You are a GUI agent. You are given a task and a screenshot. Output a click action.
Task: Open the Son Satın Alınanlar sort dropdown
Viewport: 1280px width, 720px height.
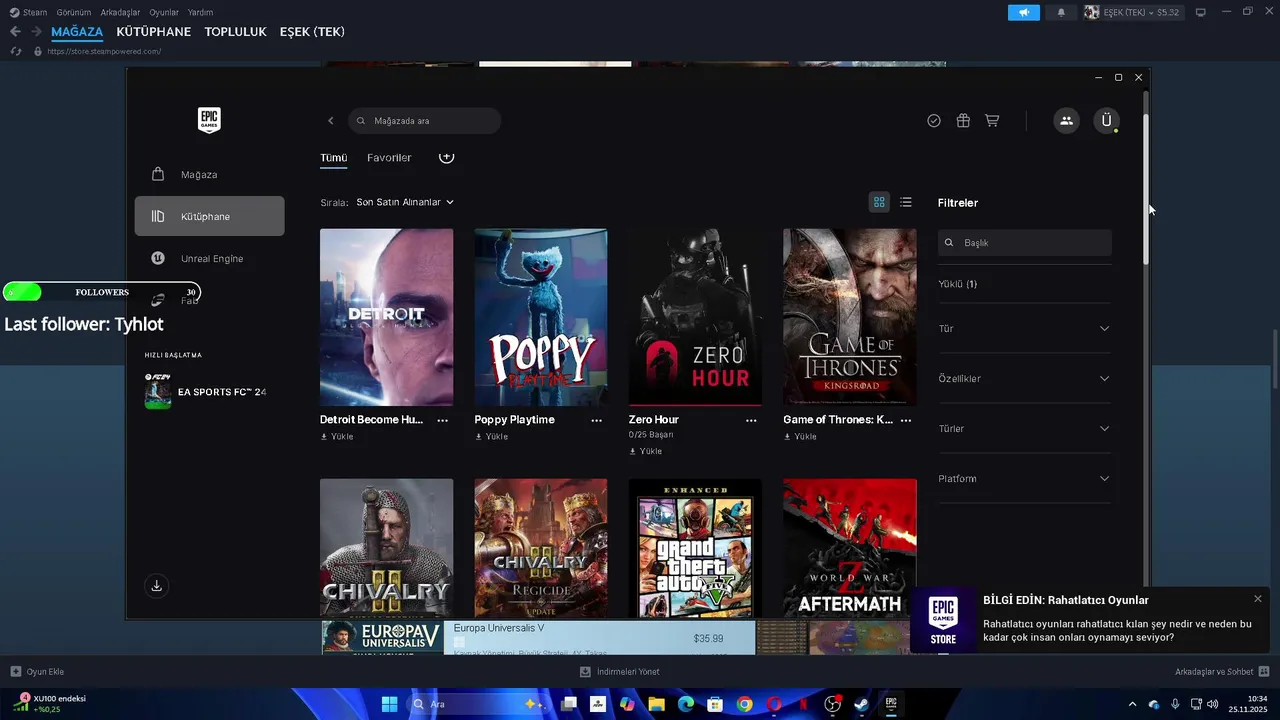(405, 202)
